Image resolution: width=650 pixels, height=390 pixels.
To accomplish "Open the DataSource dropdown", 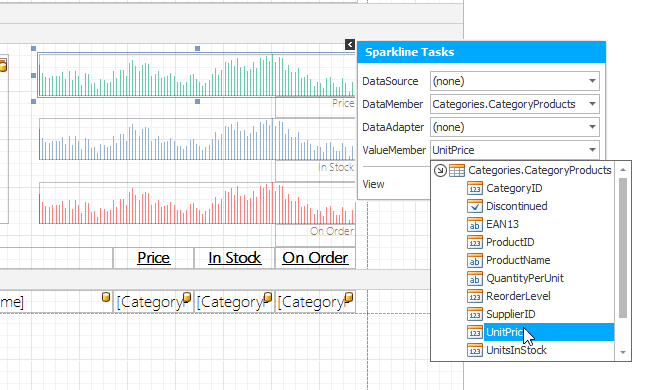I will [x=592, y=81].
